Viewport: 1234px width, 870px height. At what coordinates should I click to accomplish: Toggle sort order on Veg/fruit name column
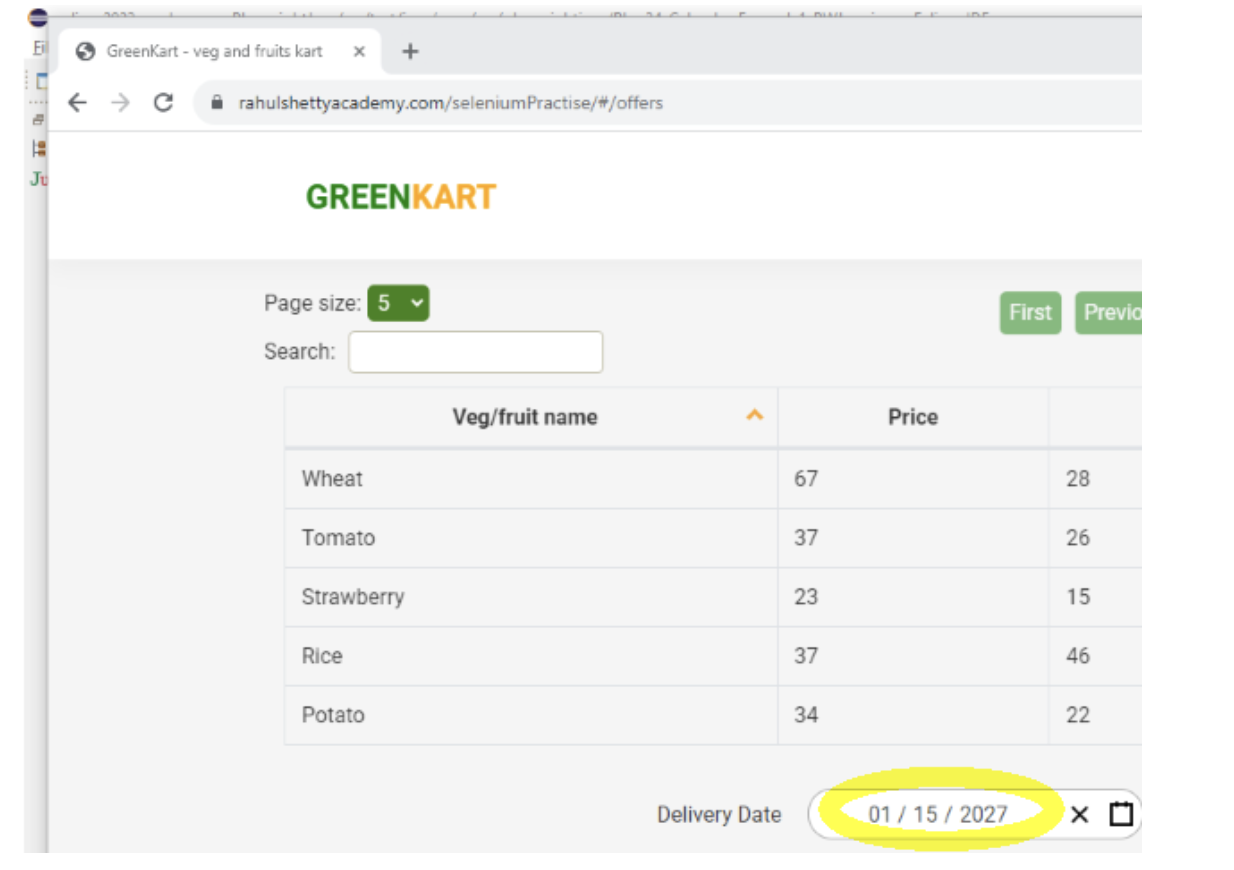528,417
